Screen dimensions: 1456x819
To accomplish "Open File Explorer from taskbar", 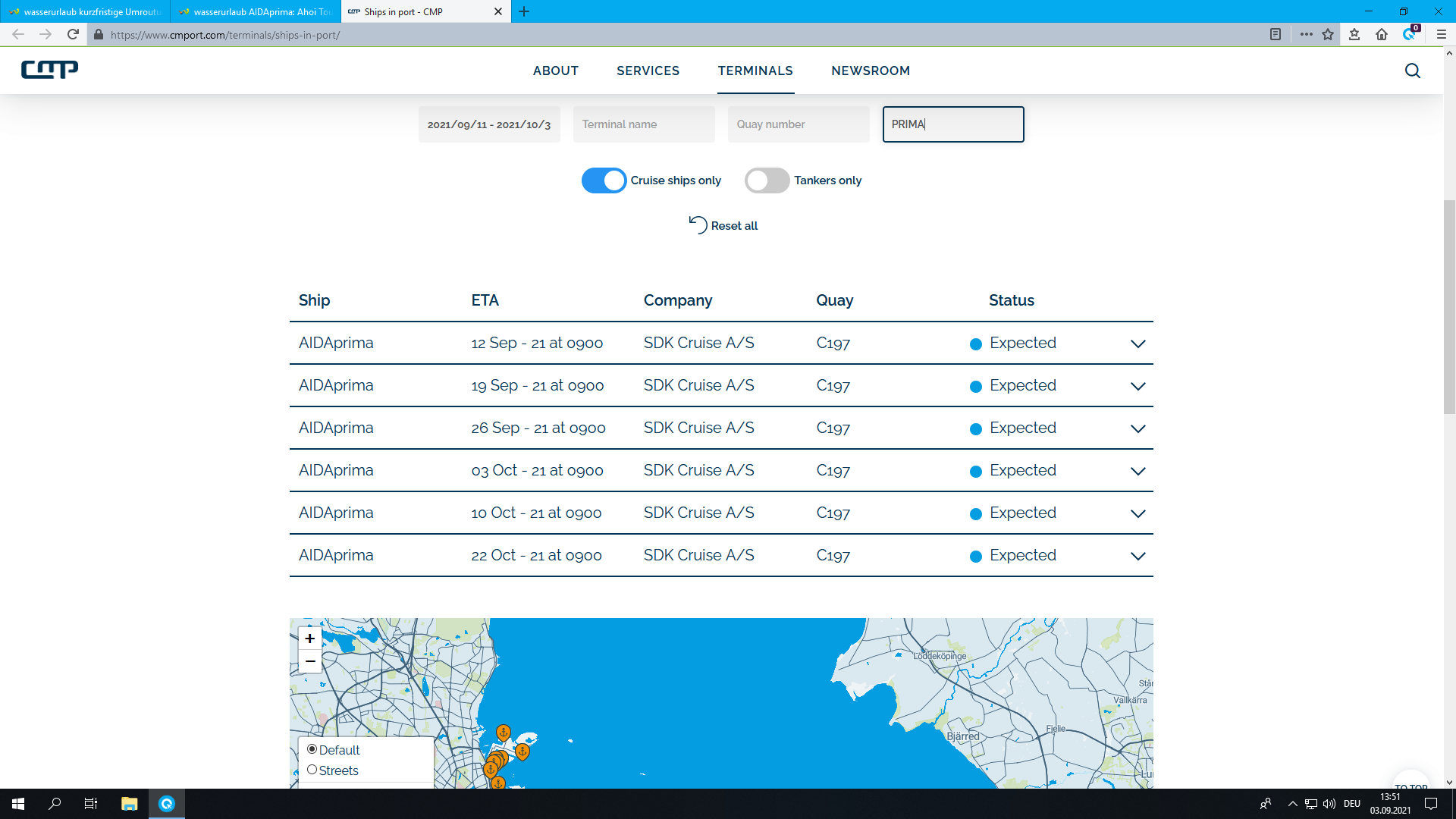I will click(129, 804).
